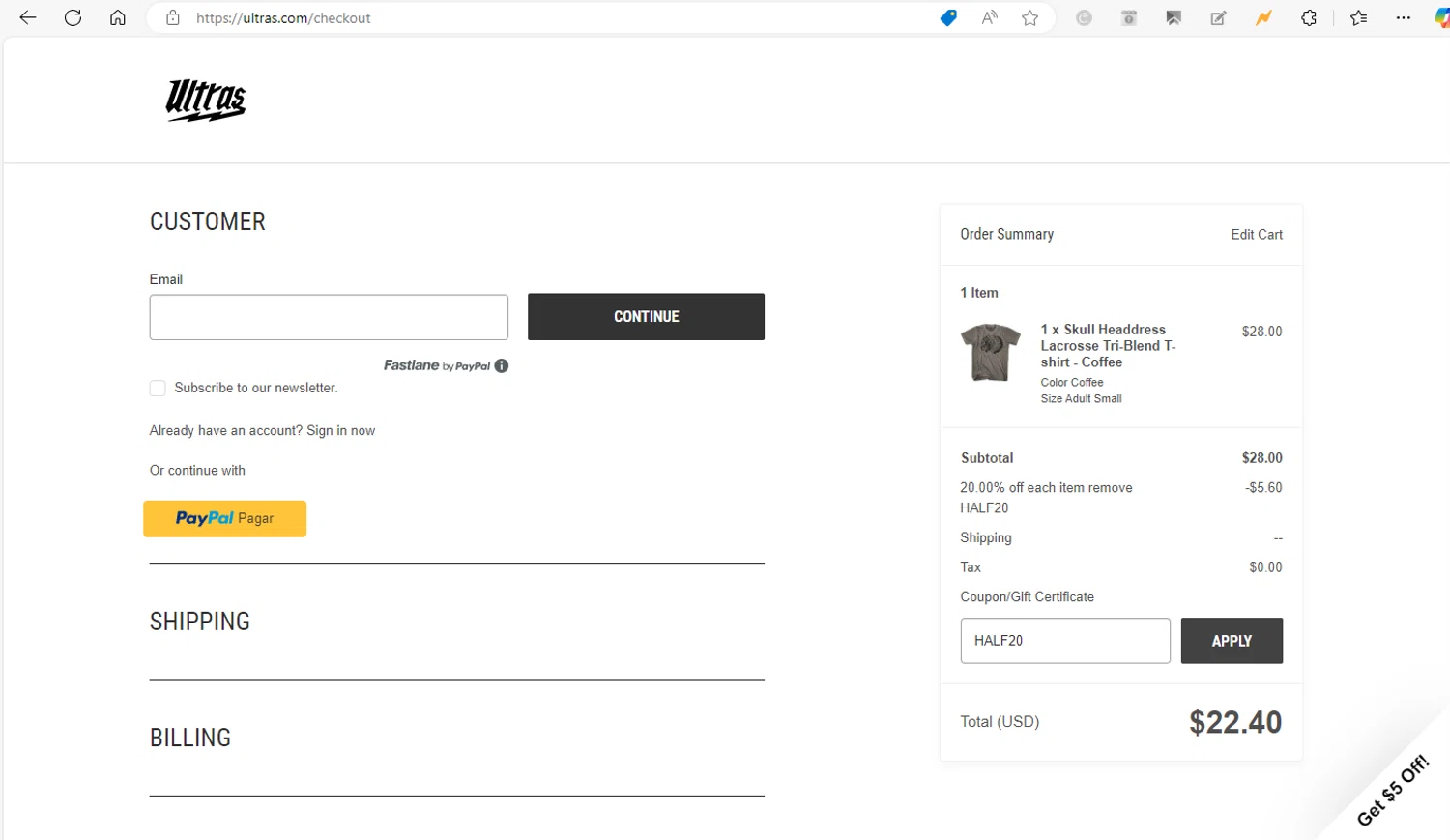Open the browser home page
Image resolution: width=1450 pixels, height=840 pixels.
point(118,17)
